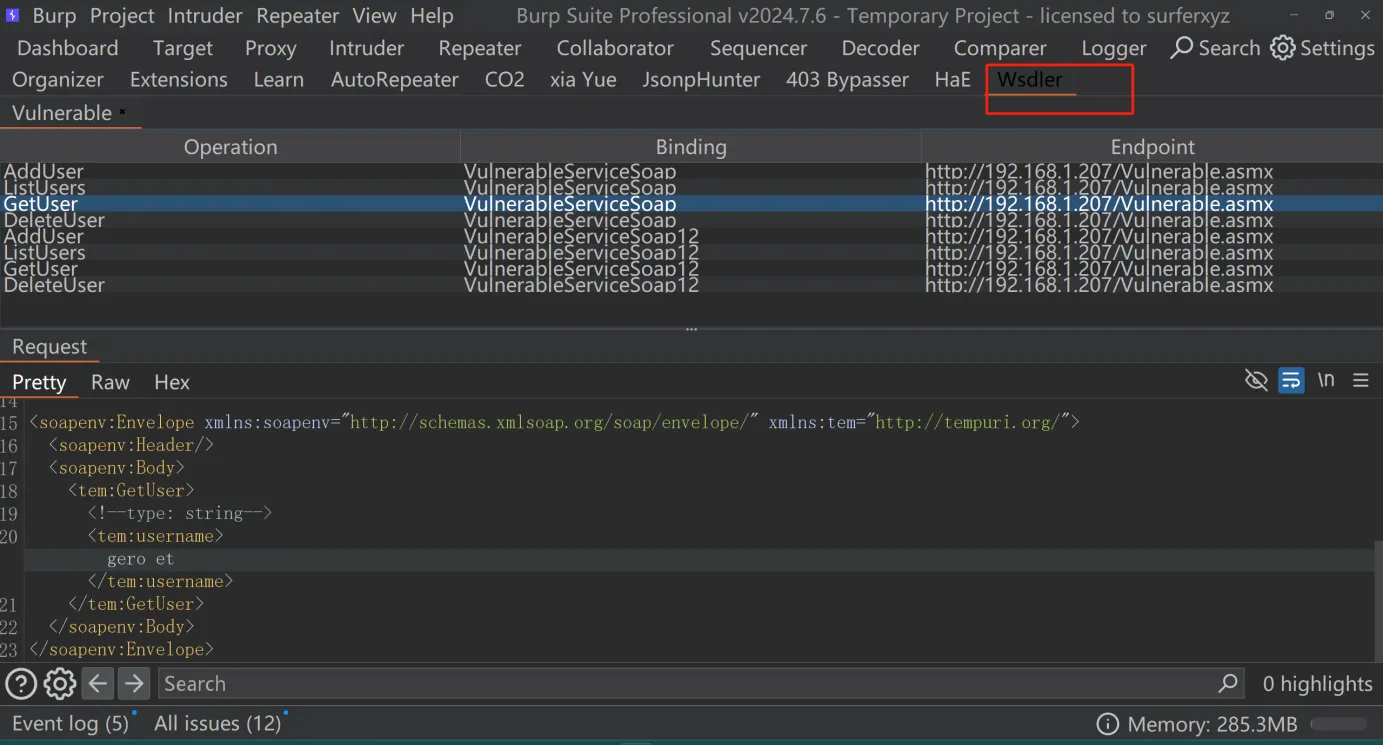Image resolution: width=1383 pixels, height=745 pixels.
Task: Select GetUser row with VulnerableServiceSoap12 binding
Action: (691, 269)
